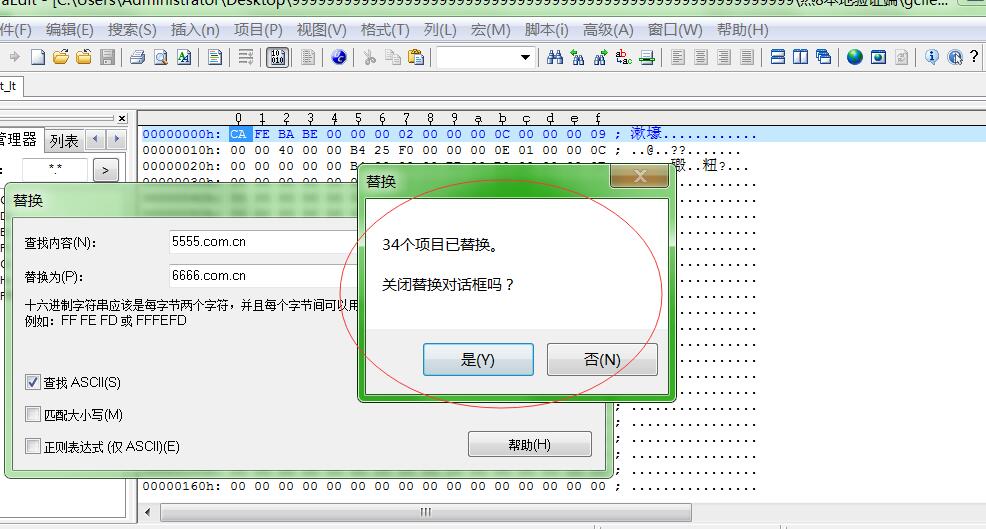Click the Print icon in toolbar
The width and height of the screenshot is (986, 529).
point(138,58)
